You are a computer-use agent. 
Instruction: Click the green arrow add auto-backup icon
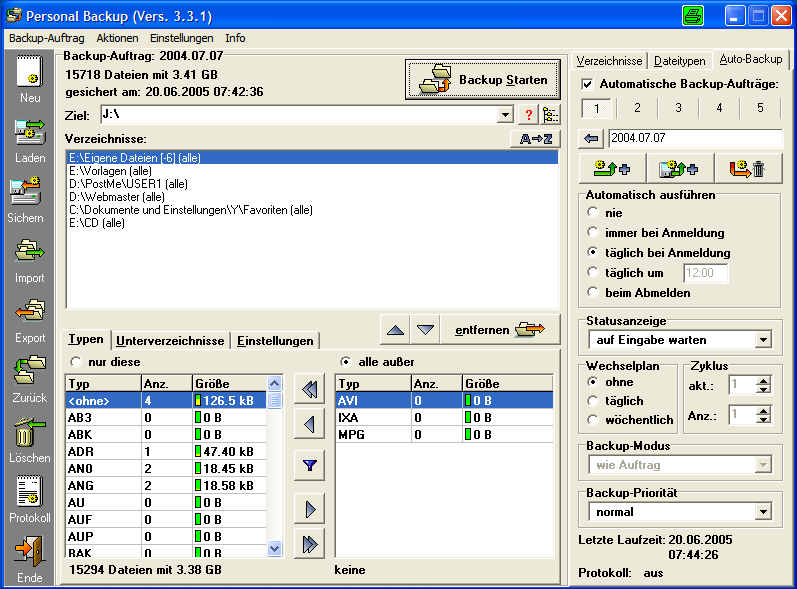(x=611, y=168)
